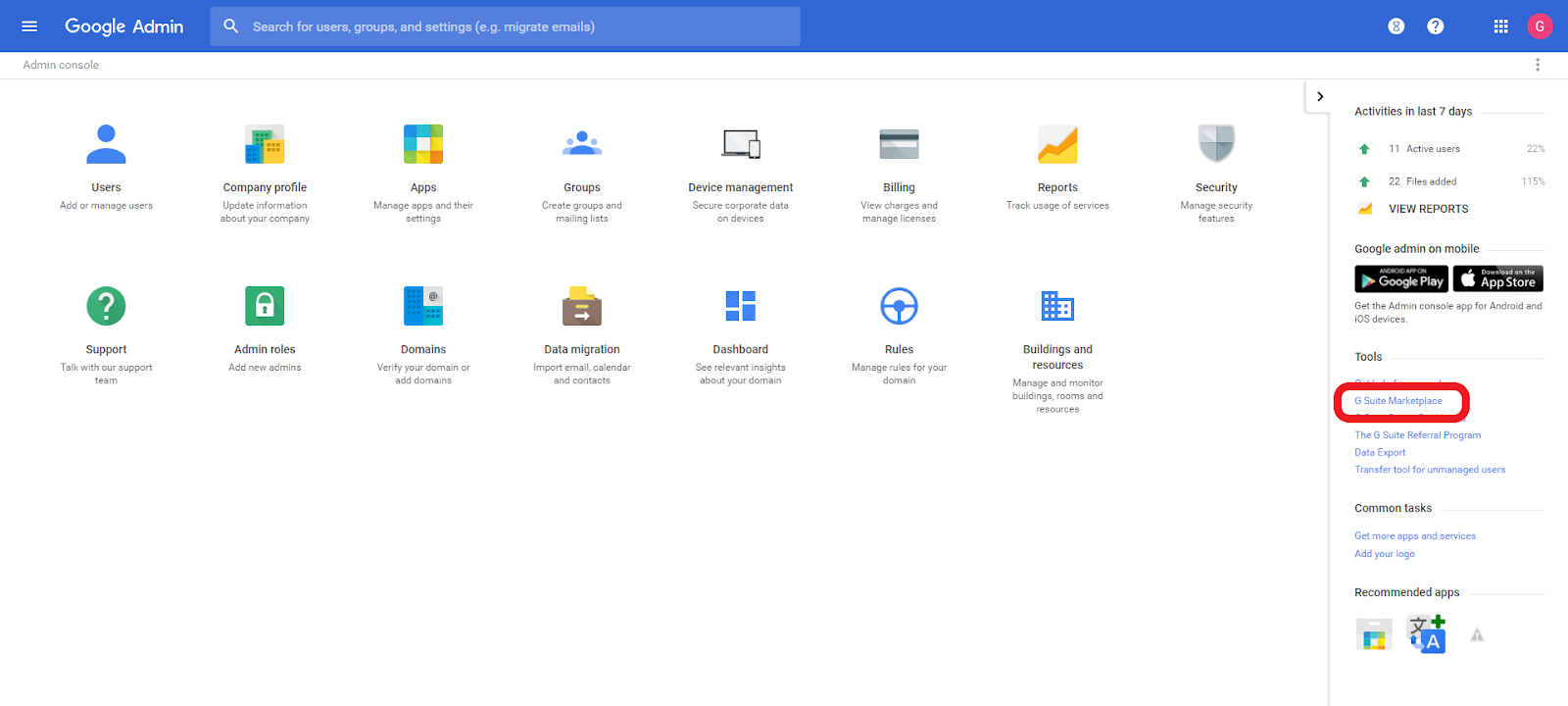The image size is (1568, 706).
Task: Click the Buildings and resources label
Action: 1057,357
